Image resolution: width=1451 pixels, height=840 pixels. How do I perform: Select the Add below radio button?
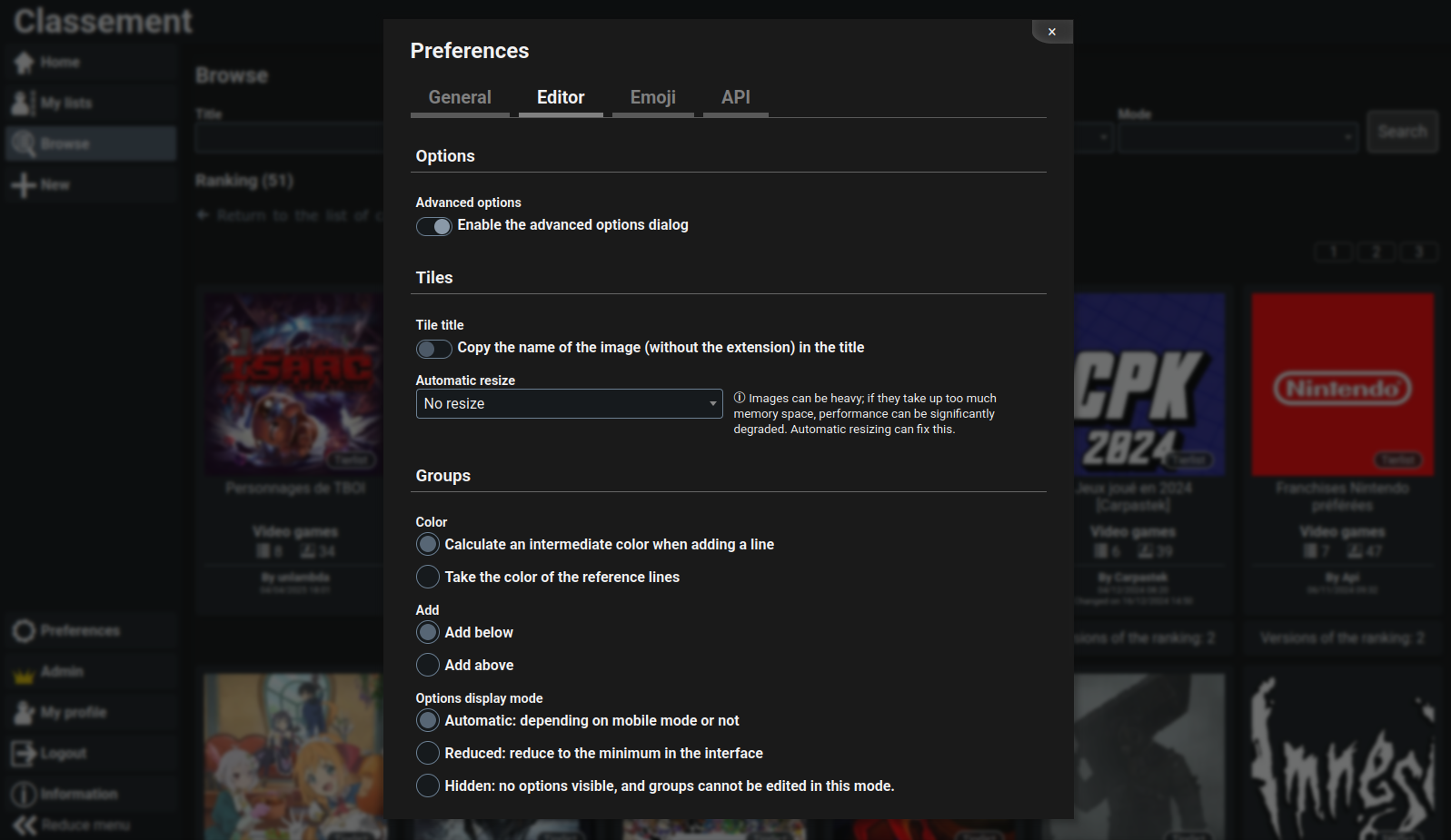click(x=428, y=632)
